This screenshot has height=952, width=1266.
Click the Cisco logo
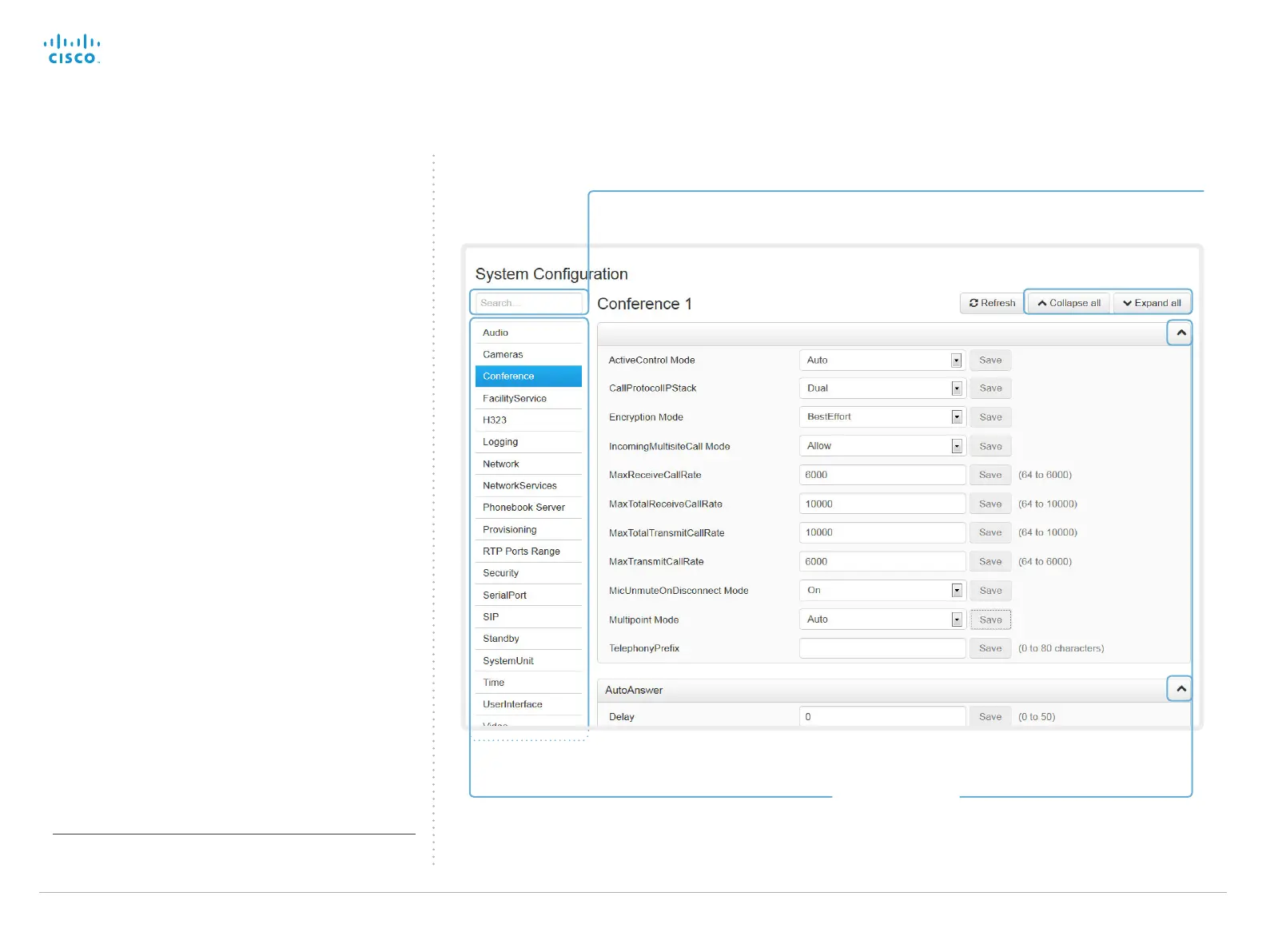click(x=72, y=49)
